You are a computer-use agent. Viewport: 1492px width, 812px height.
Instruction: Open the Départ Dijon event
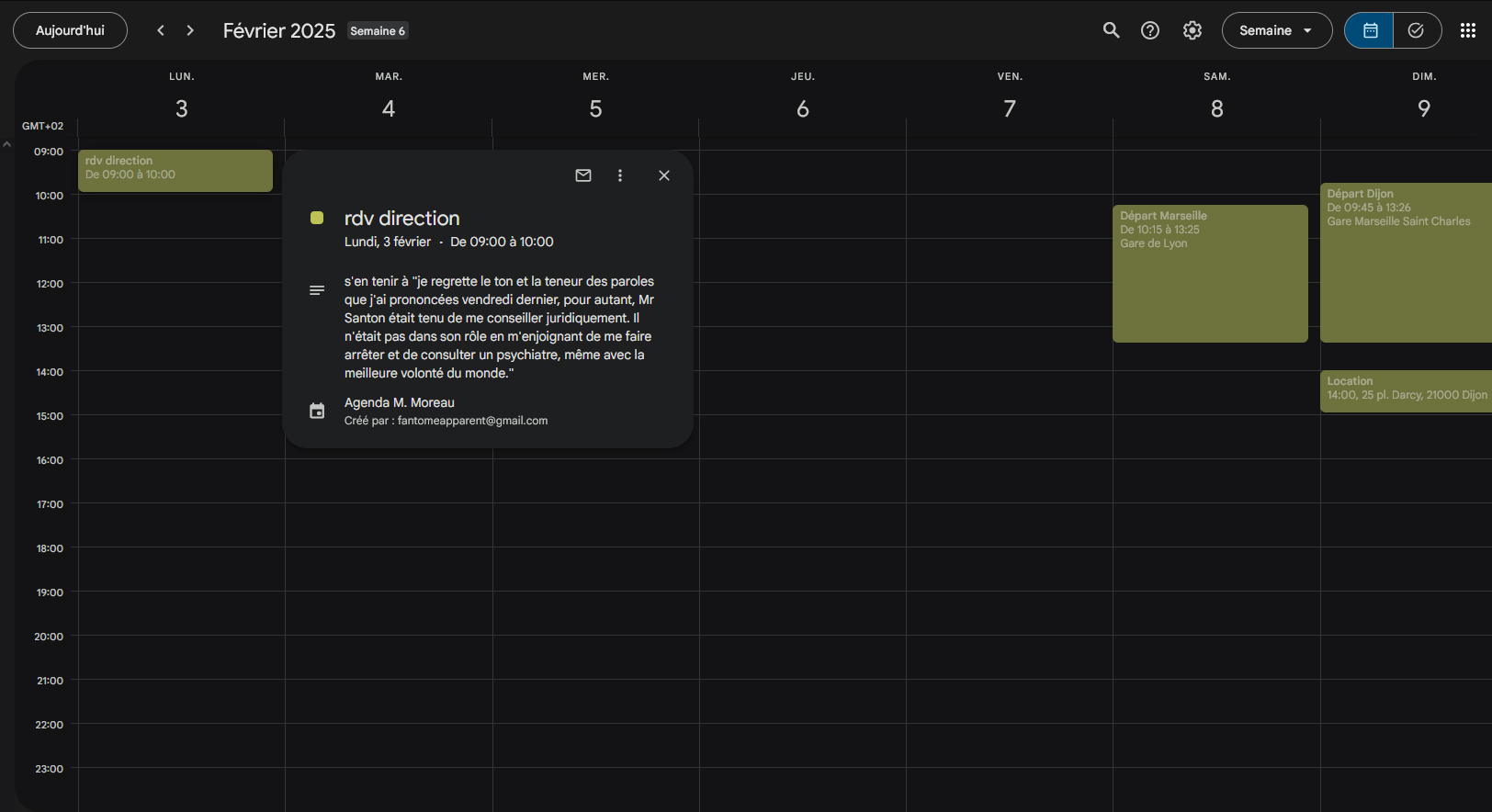click(1406, 263)
